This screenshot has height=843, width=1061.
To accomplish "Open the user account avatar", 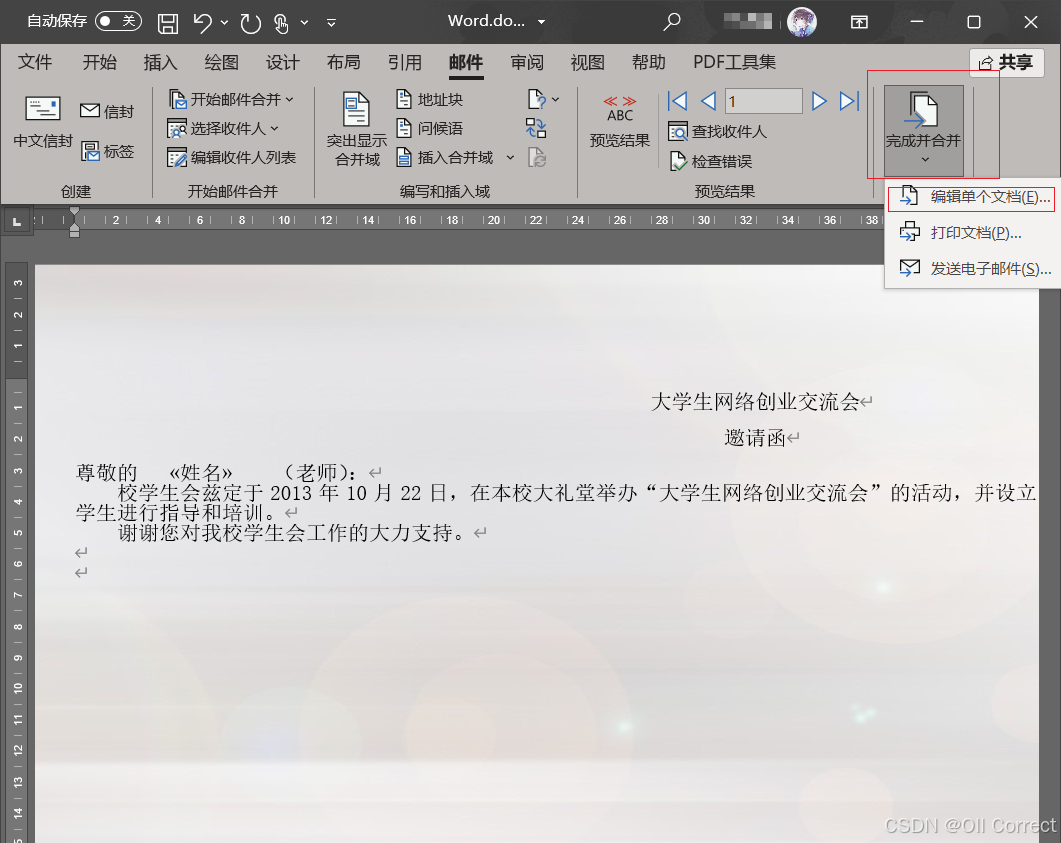I will (802, 22).
